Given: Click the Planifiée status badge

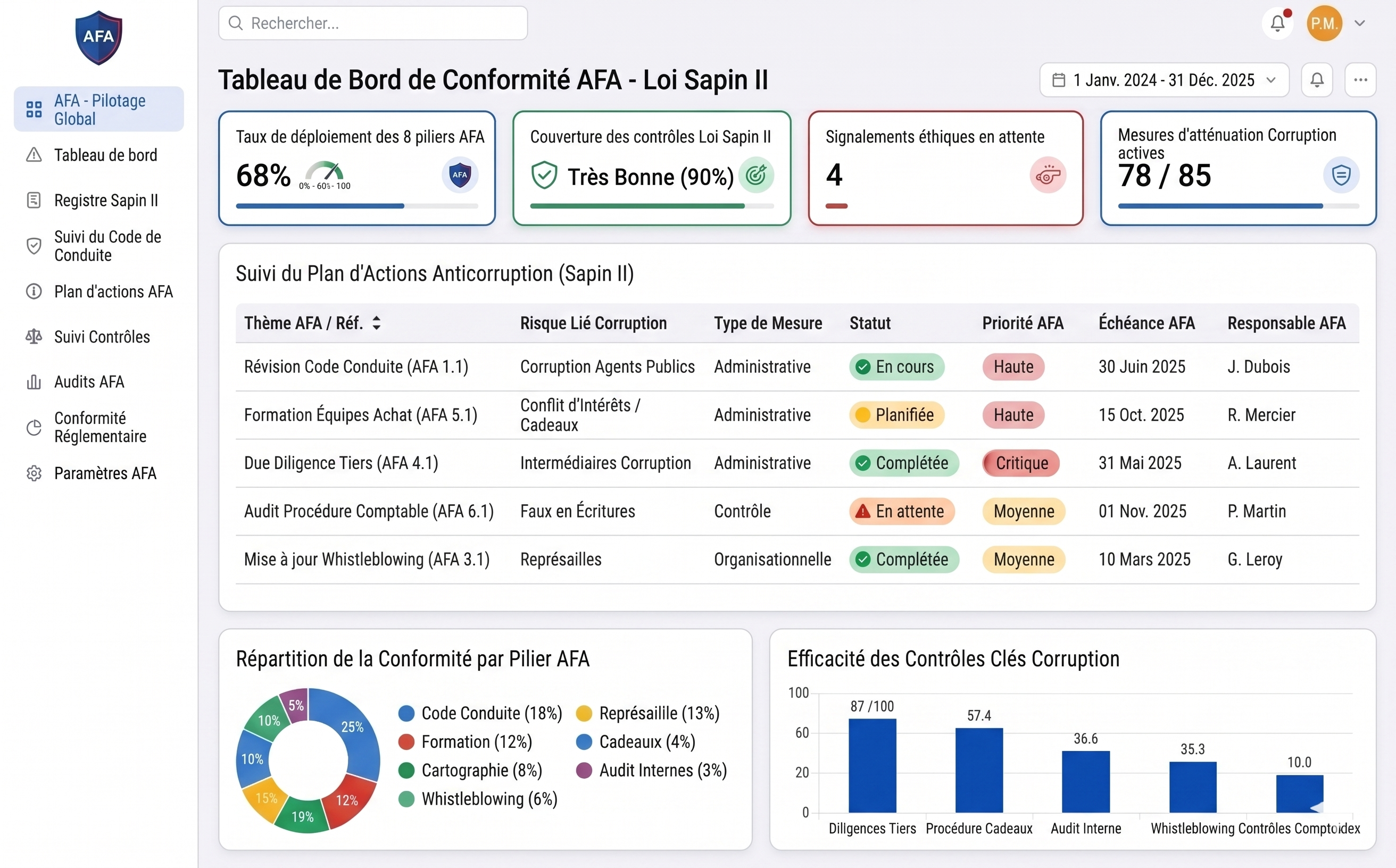Looking at the screenshot, I should [x=896, y=415].
